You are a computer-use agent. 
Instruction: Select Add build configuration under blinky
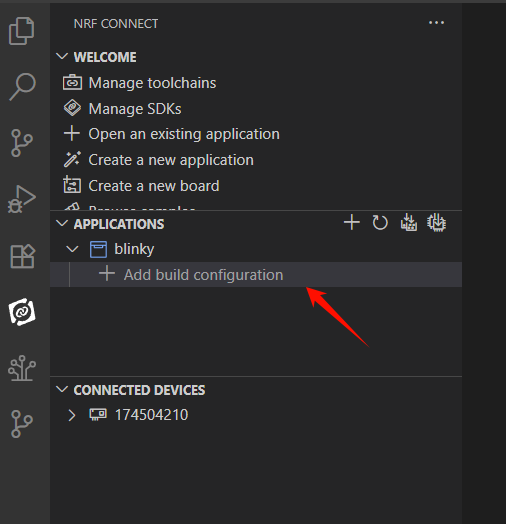coord(256,274)
